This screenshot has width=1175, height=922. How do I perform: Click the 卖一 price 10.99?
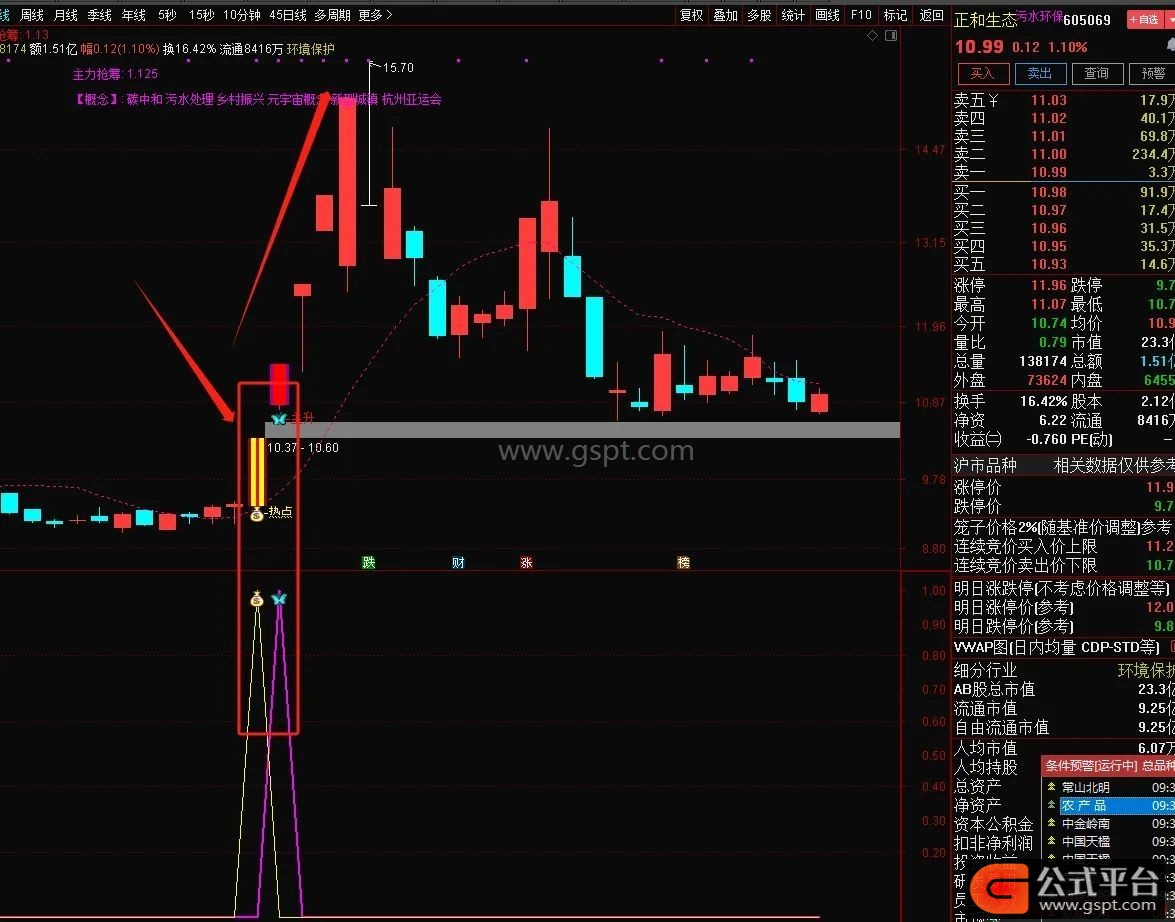pyautogui.click(x=1048, y=172)
